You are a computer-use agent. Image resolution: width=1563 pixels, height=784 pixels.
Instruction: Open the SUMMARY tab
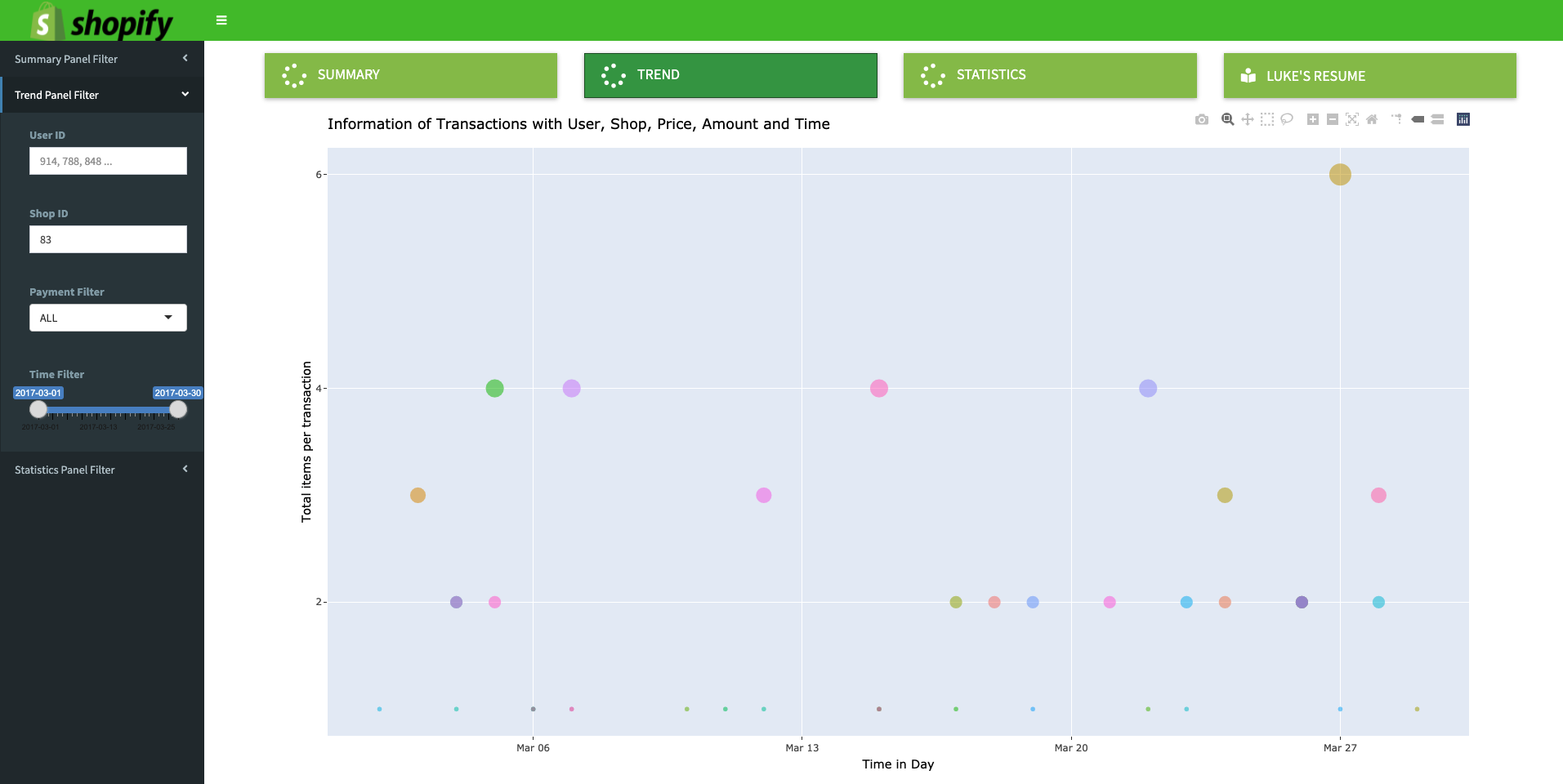pos(411,75)
